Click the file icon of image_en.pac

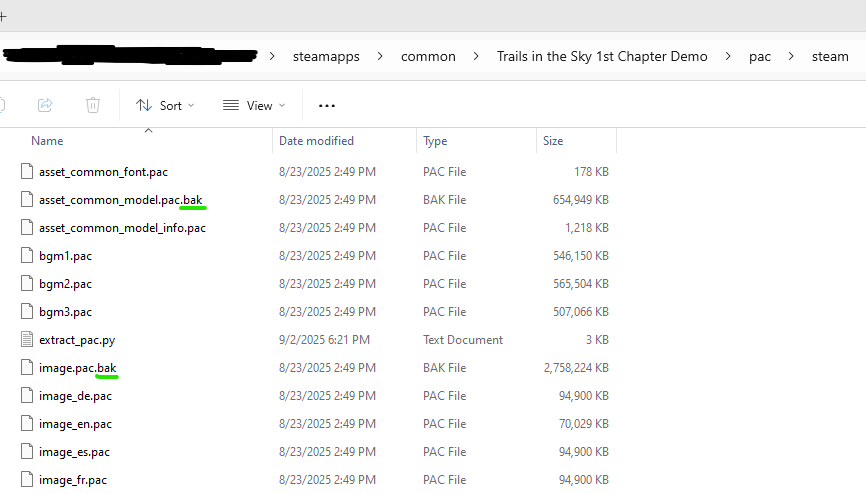pyautogui.click(x=27, y=424)
